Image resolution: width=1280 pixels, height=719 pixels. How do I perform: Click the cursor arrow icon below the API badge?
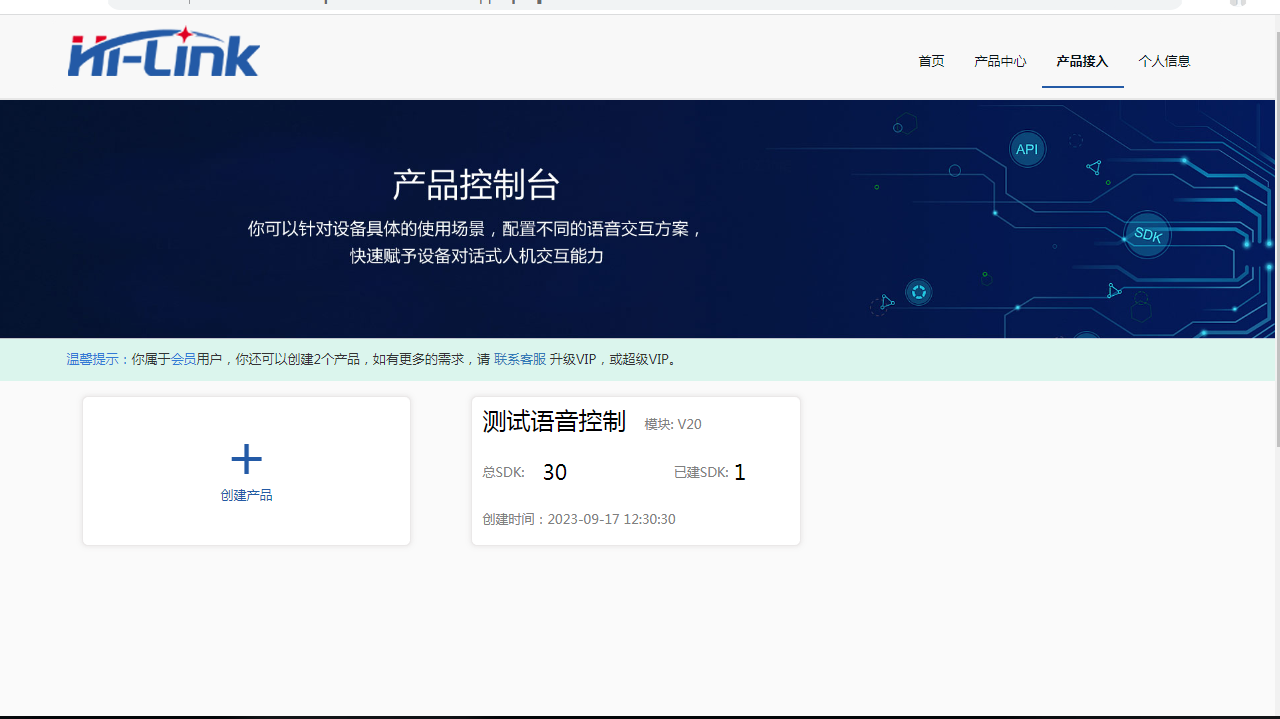tap(1094, 167)
